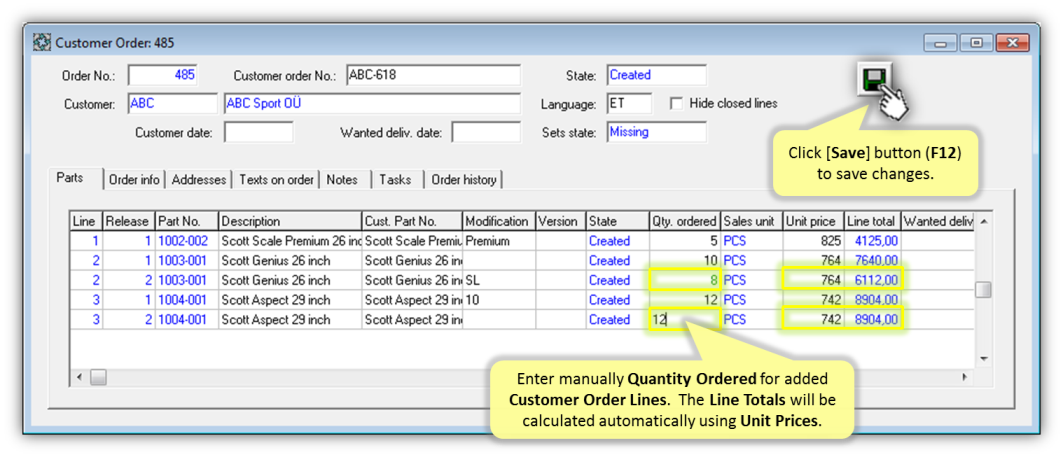
Task: Click the Sales unit column header
Action: (x=752, y=221)
